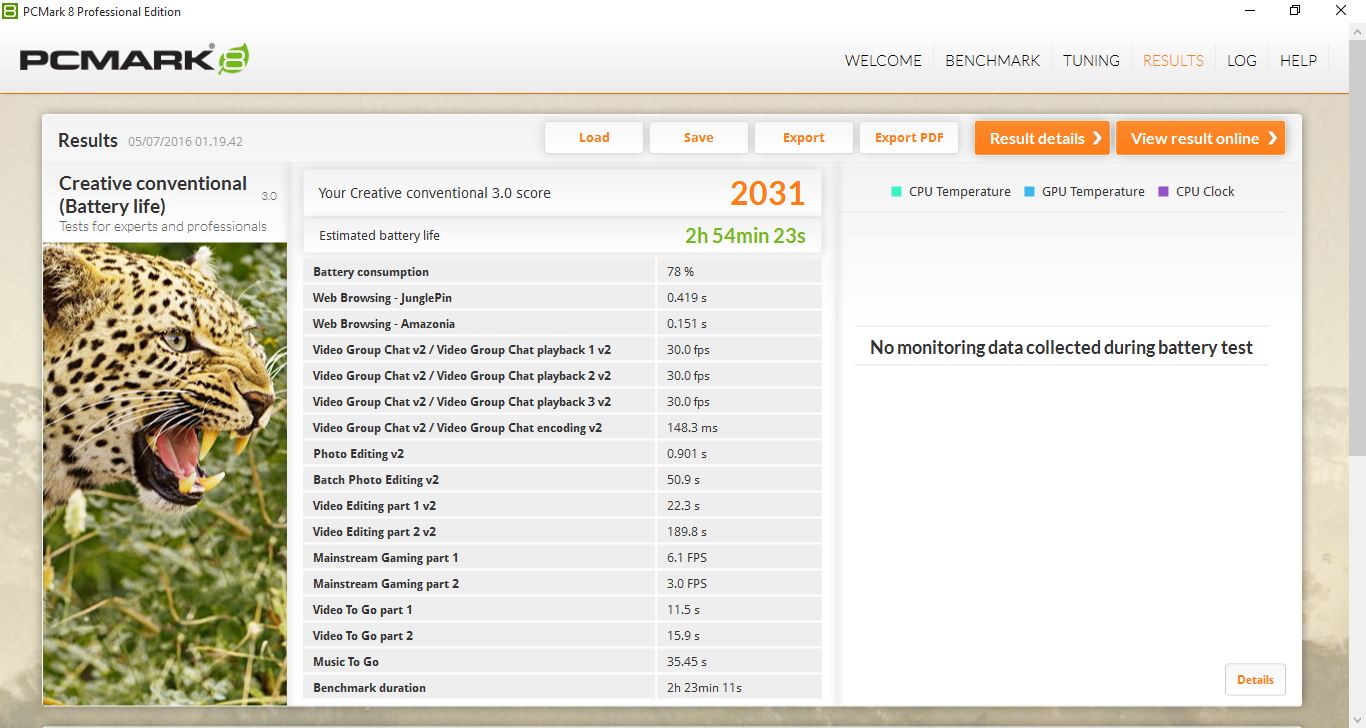The height and width of the screenshot is (728, 1366).
Task: Toggle the CPU Temperature legend swatch
Action: [896, 192]
